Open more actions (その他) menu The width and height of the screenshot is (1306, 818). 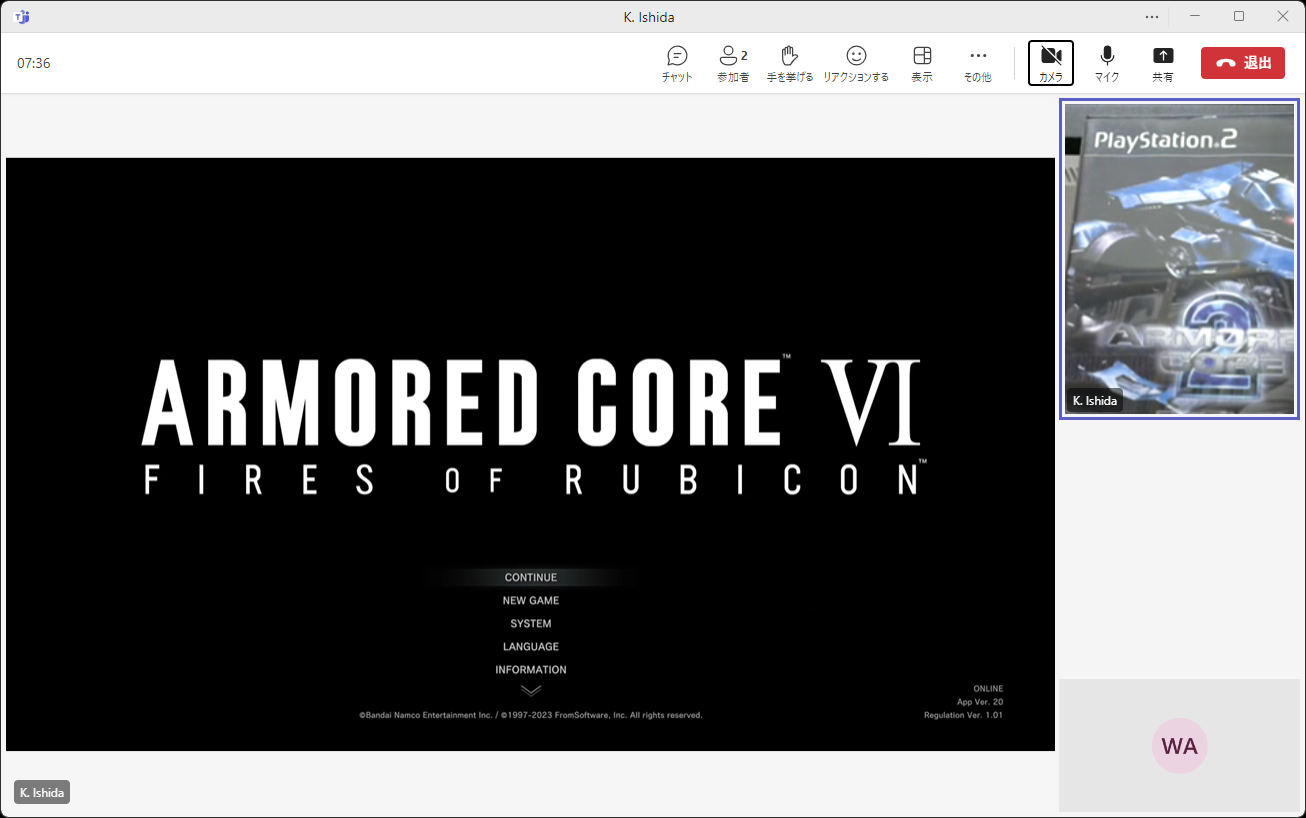pyautogui.click(x=978, y=63)
